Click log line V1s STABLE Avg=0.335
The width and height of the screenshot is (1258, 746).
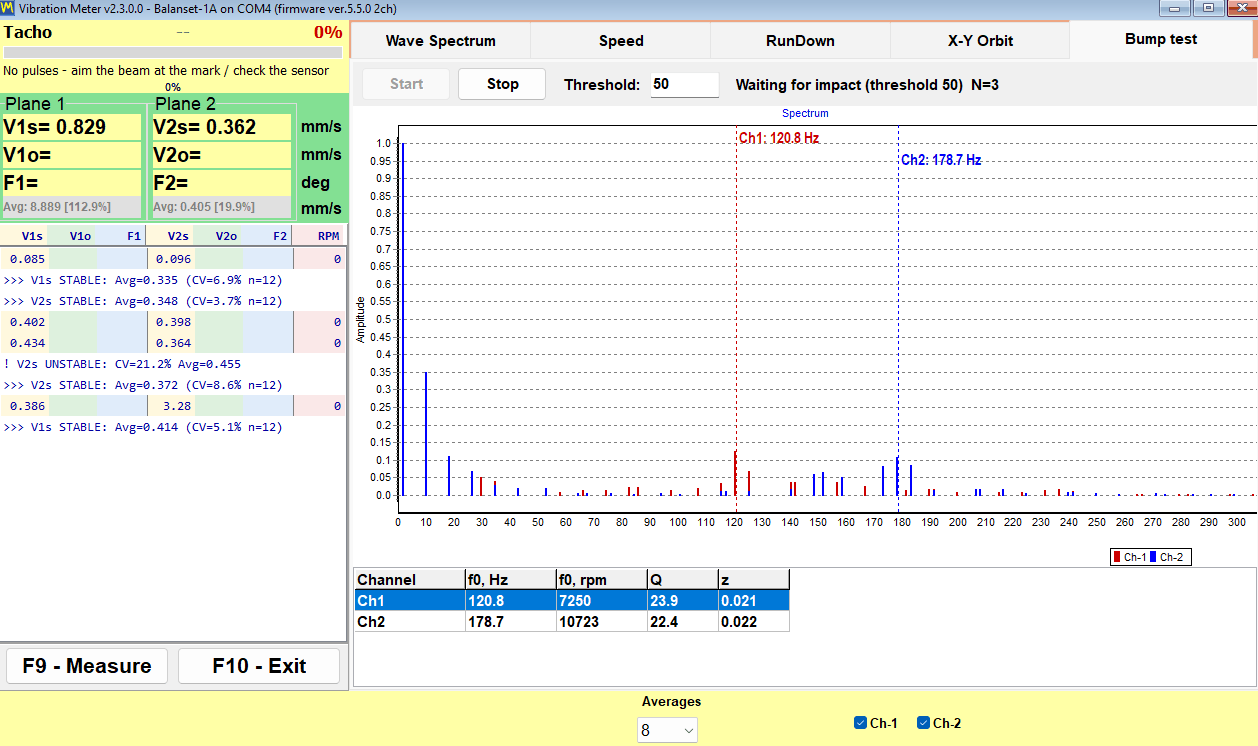[x=143, y=280]
